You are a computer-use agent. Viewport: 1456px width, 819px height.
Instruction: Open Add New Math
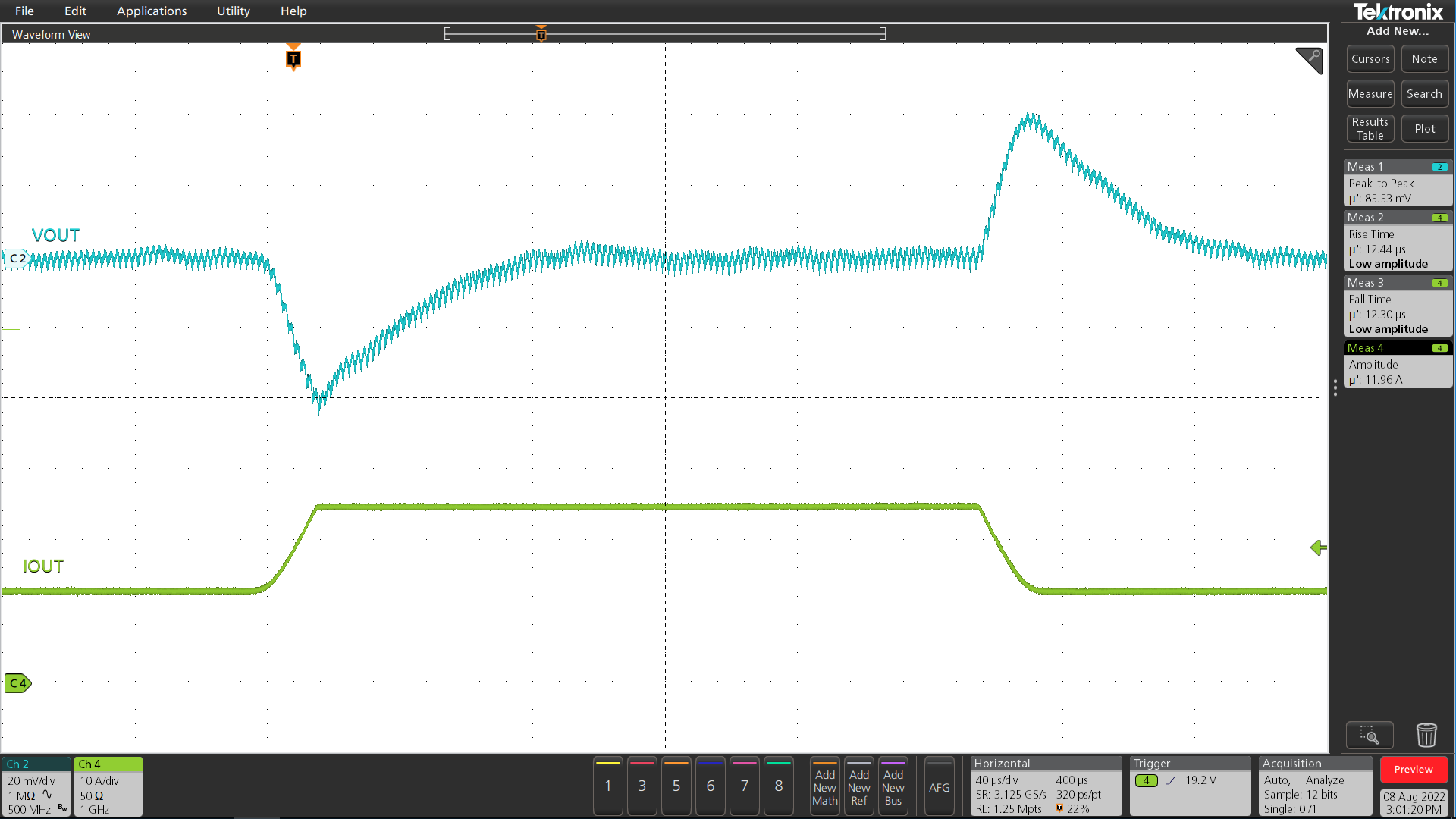[x=824, y=786]
